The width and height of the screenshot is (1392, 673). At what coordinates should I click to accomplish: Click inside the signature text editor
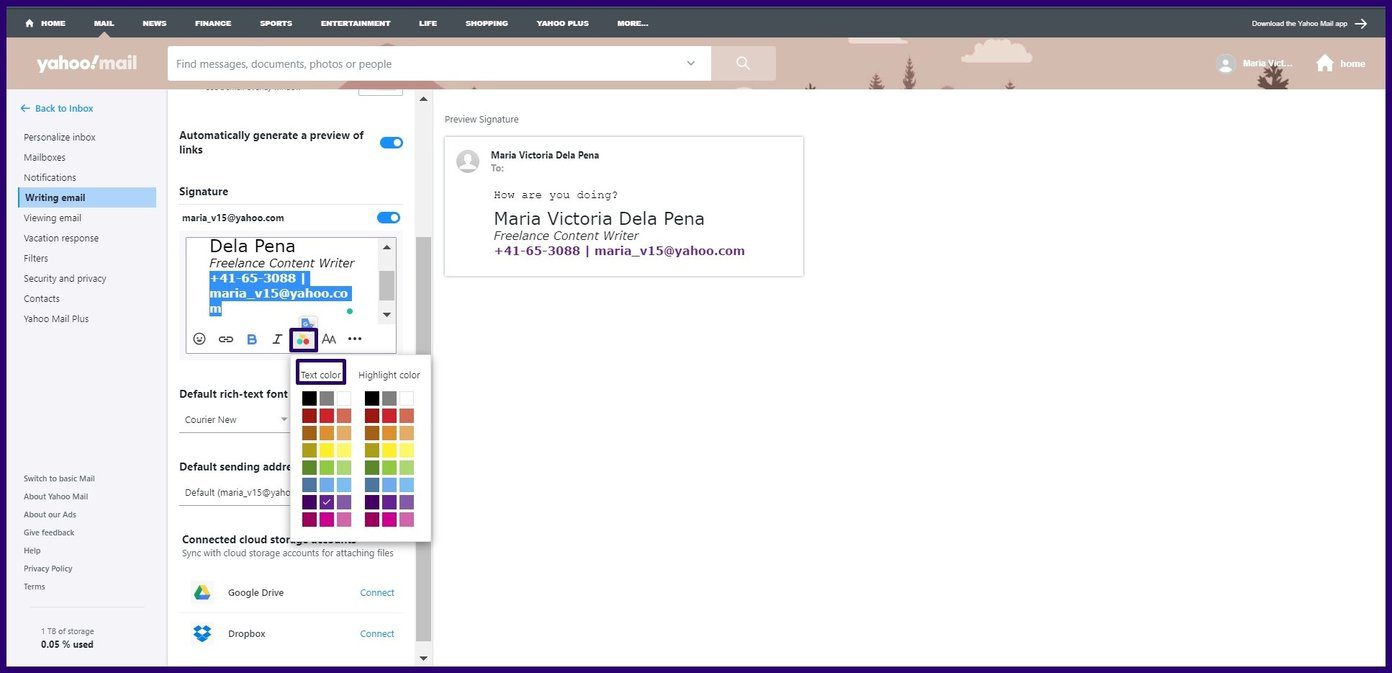tap(282, 279)
